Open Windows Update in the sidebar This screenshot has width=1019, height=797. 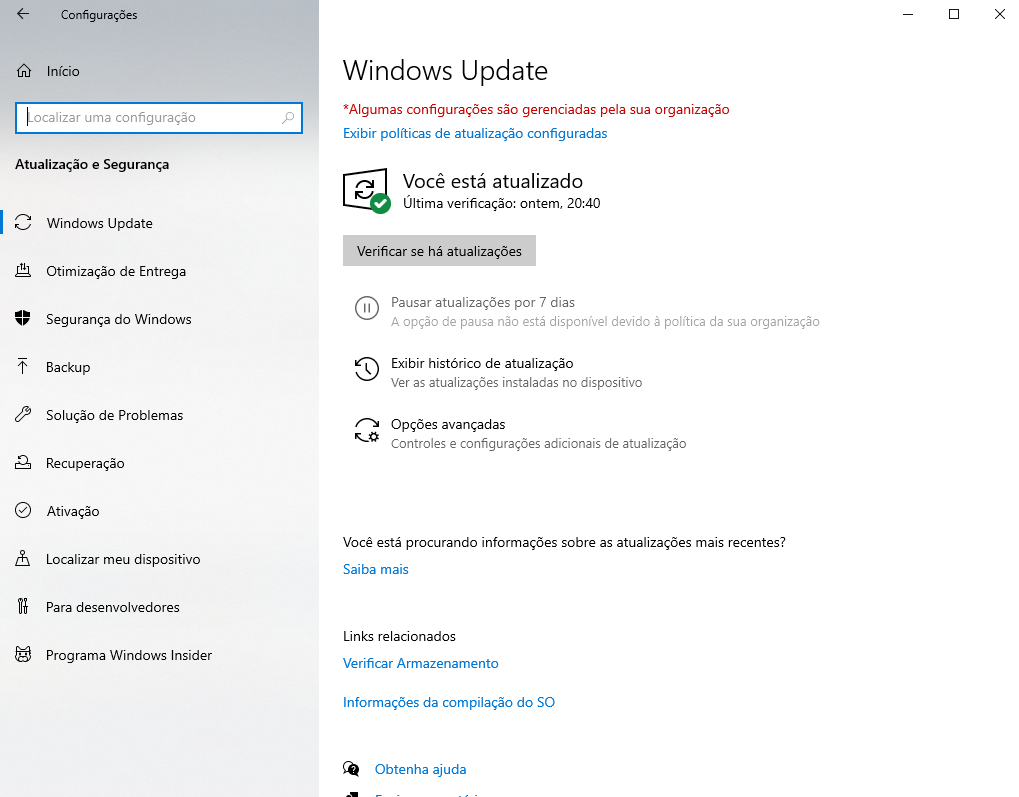pyautogui.click(x=159, y=223)
